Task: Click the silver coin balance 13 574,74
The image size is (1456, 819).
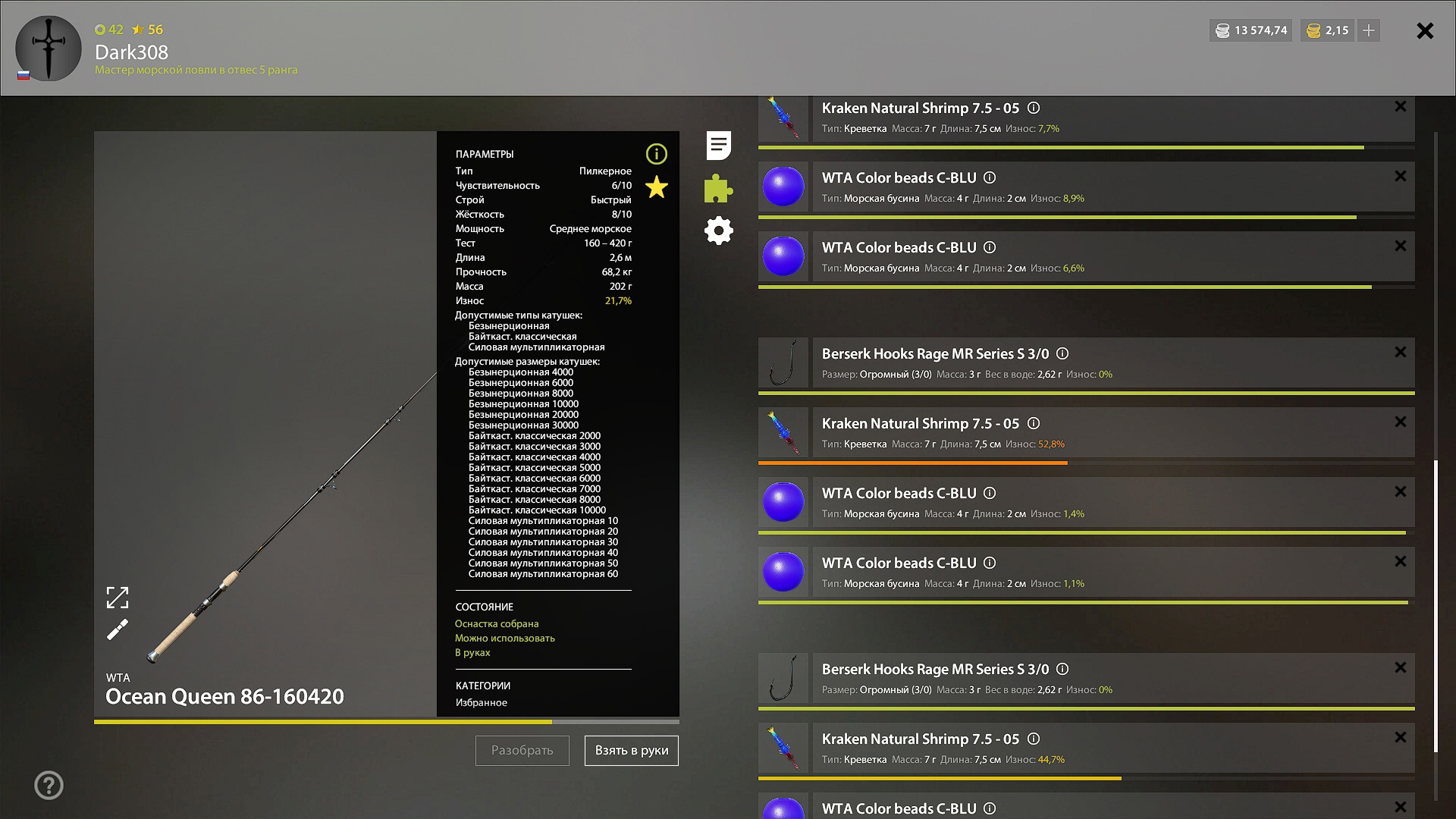Action: pyautogui.click(x=1251, y=30)
